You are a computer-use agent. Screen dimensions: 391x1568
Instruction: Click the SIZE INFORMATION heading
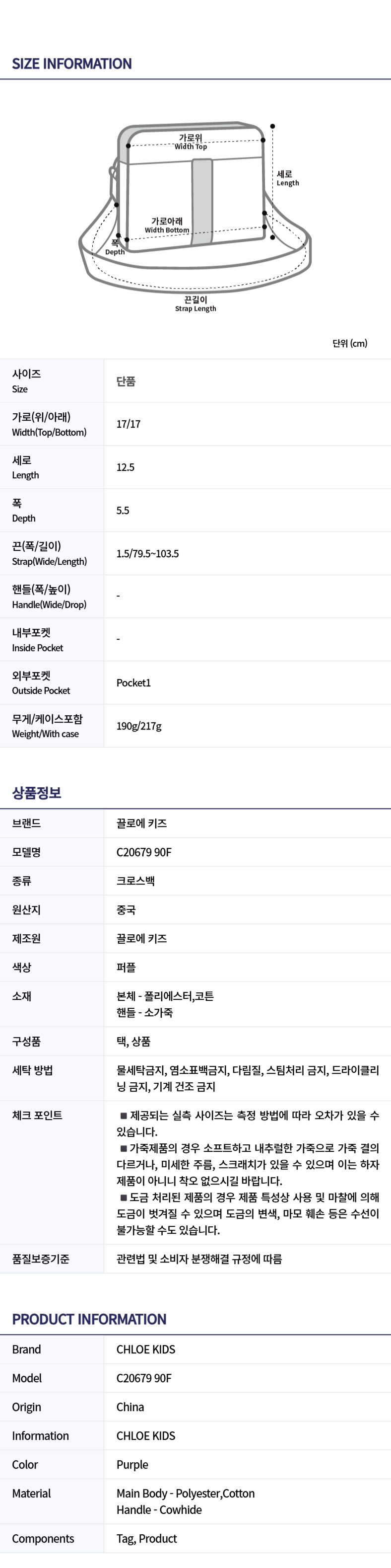coord(72,64)
